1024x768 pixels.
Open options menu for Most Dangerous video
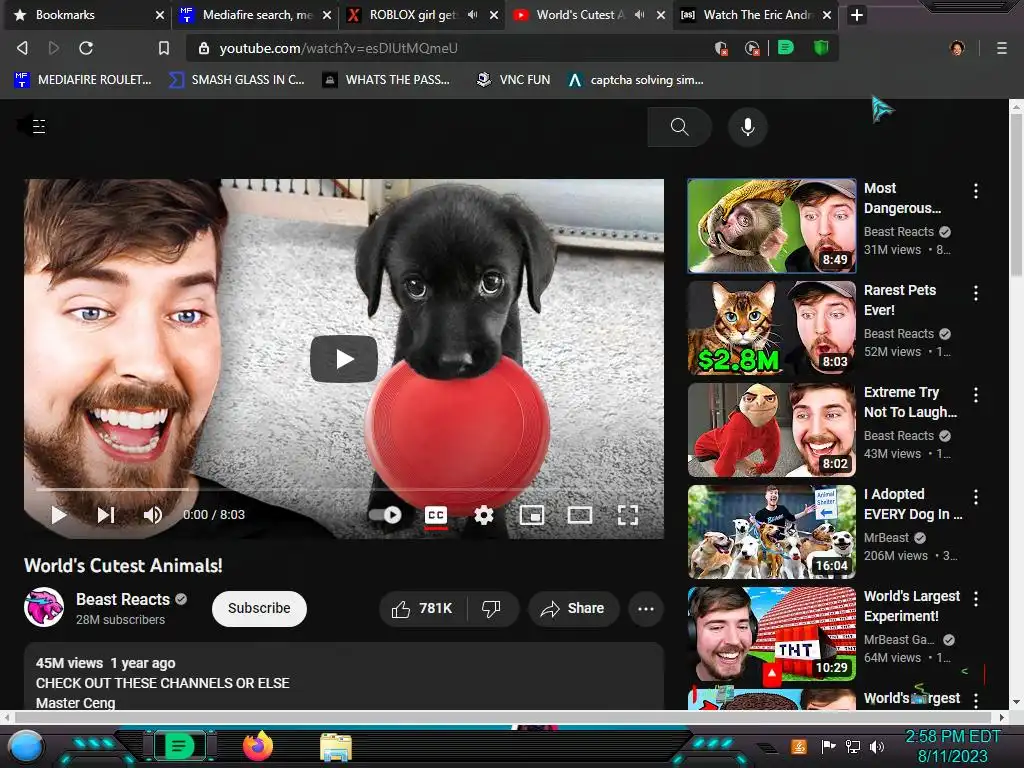[976, 191]
